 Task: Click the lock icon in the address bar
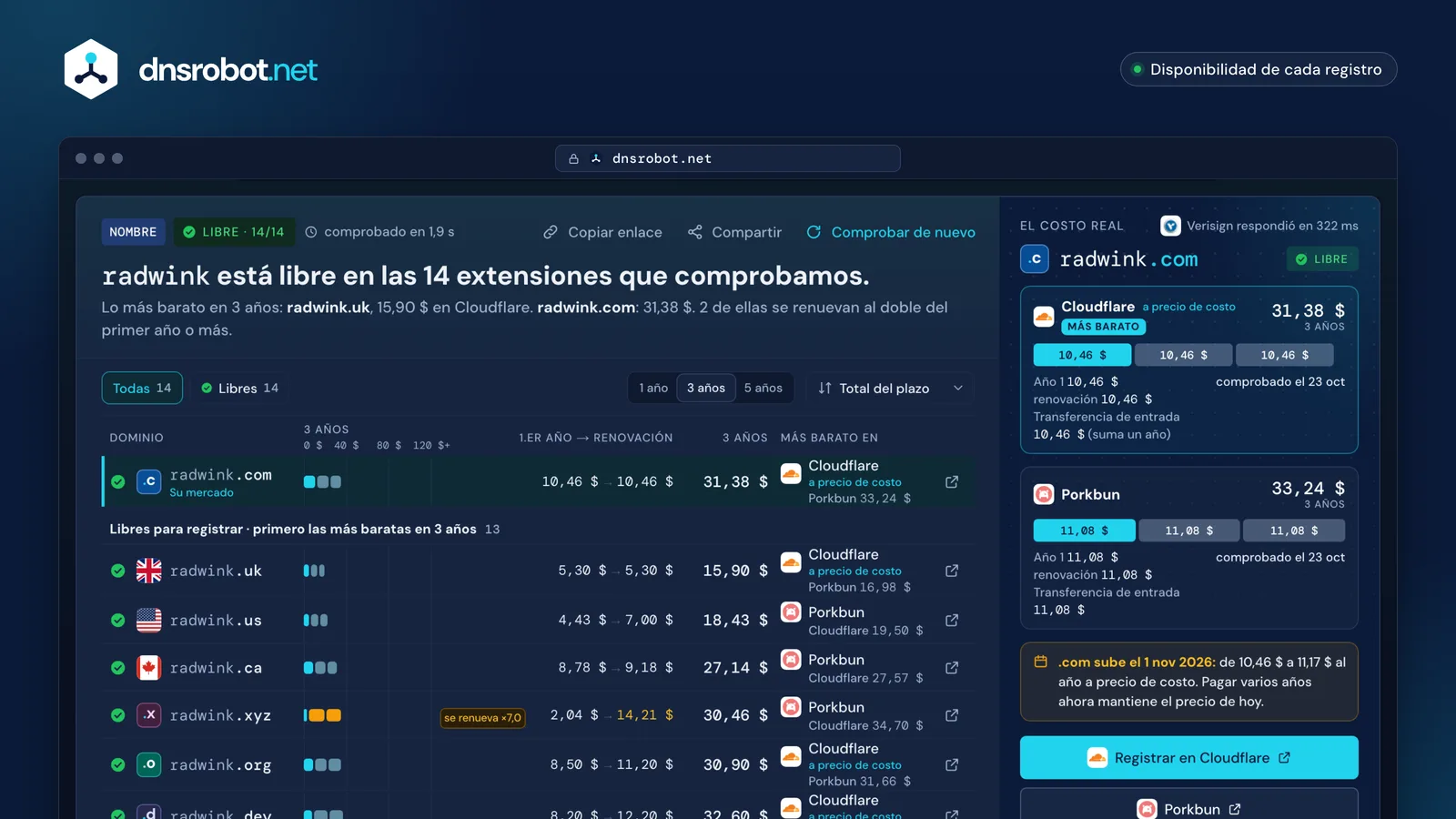[x=573, y=158]
